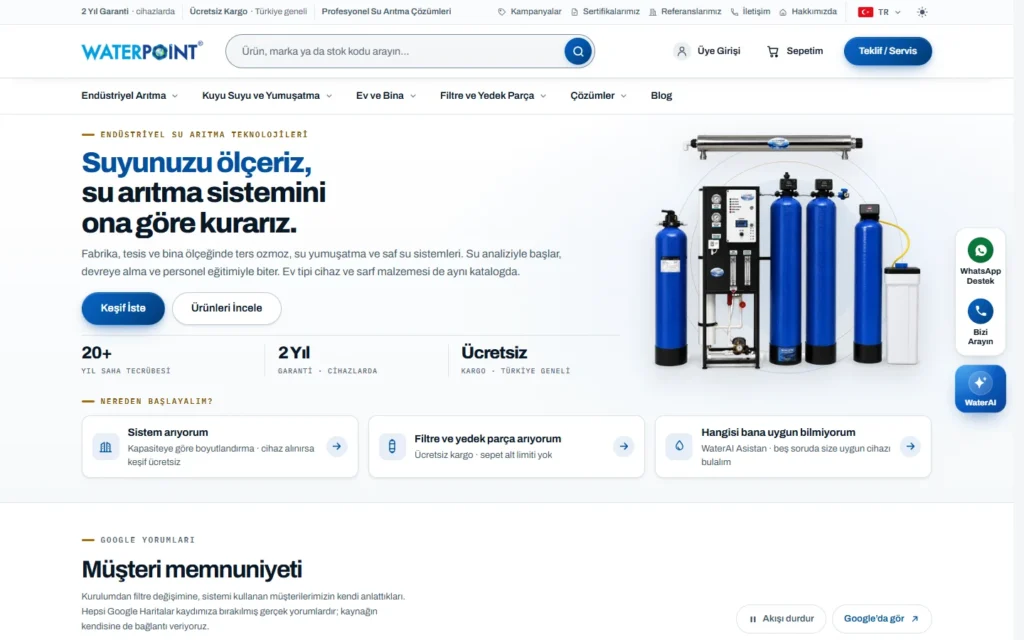Open the Sertifikalarımız link
The image size is (1024, 640).
pos(605,12)
